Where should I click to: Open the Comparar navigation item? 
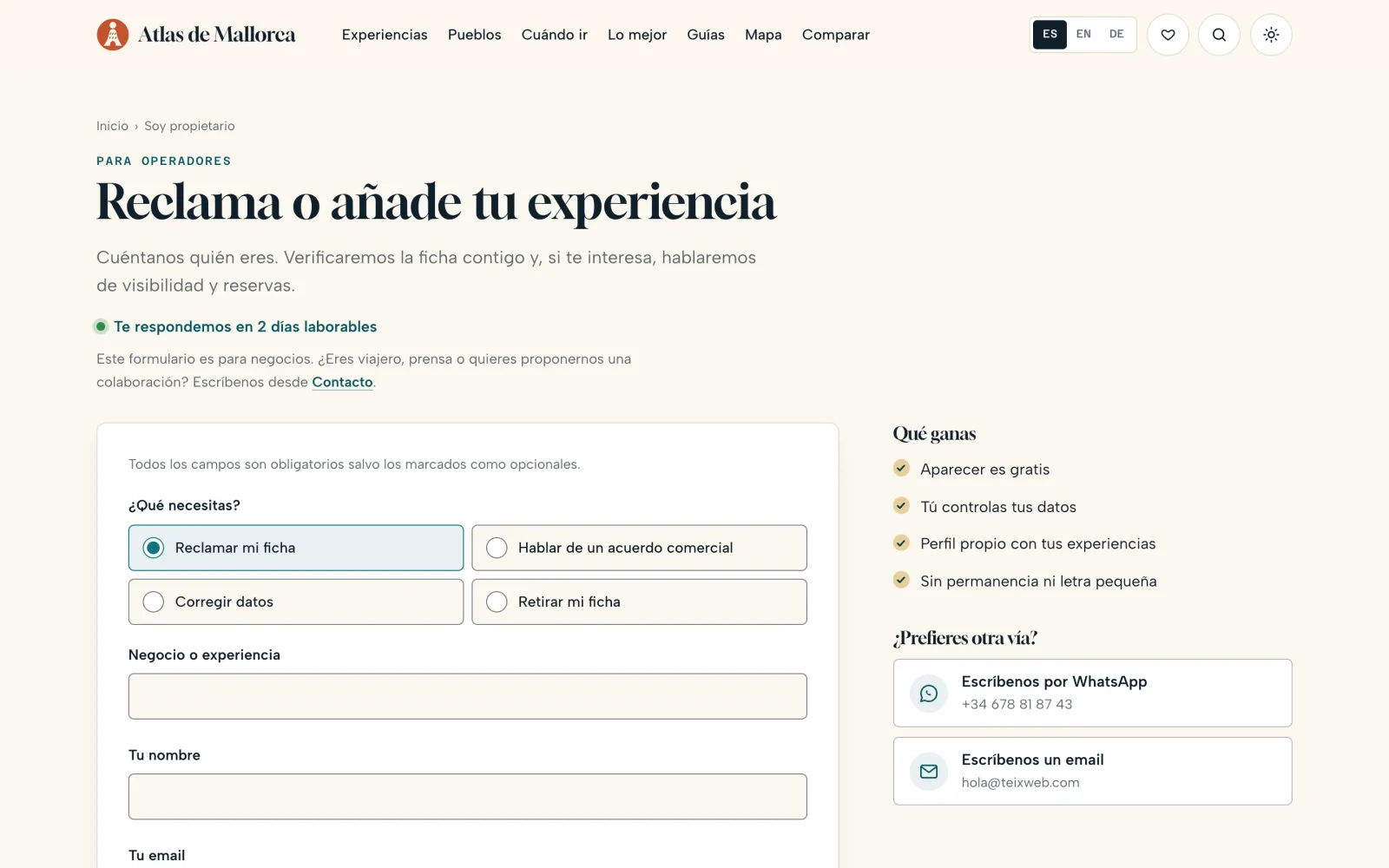coord(836,35)
